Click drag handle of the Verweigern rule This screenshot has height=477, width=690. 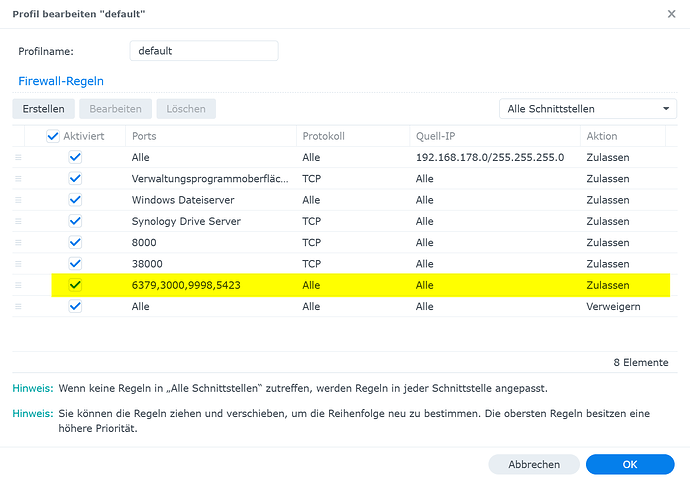point(18,306)
